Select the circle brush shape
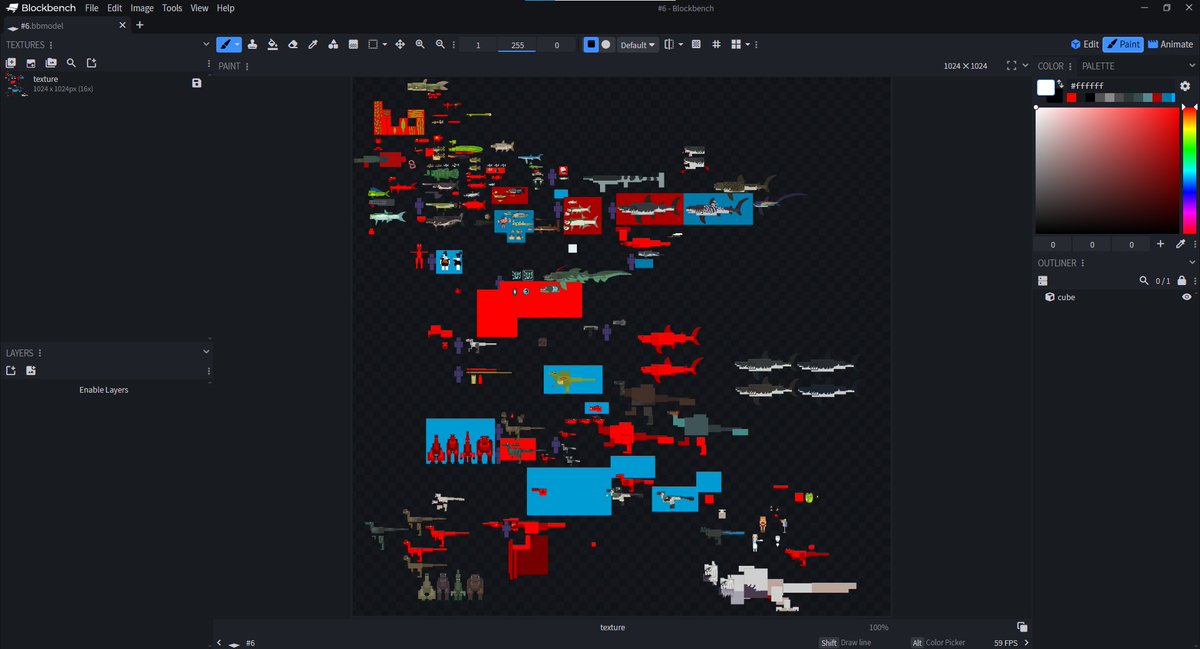This screenshot has width=1200, height=649. click(606, 44)
